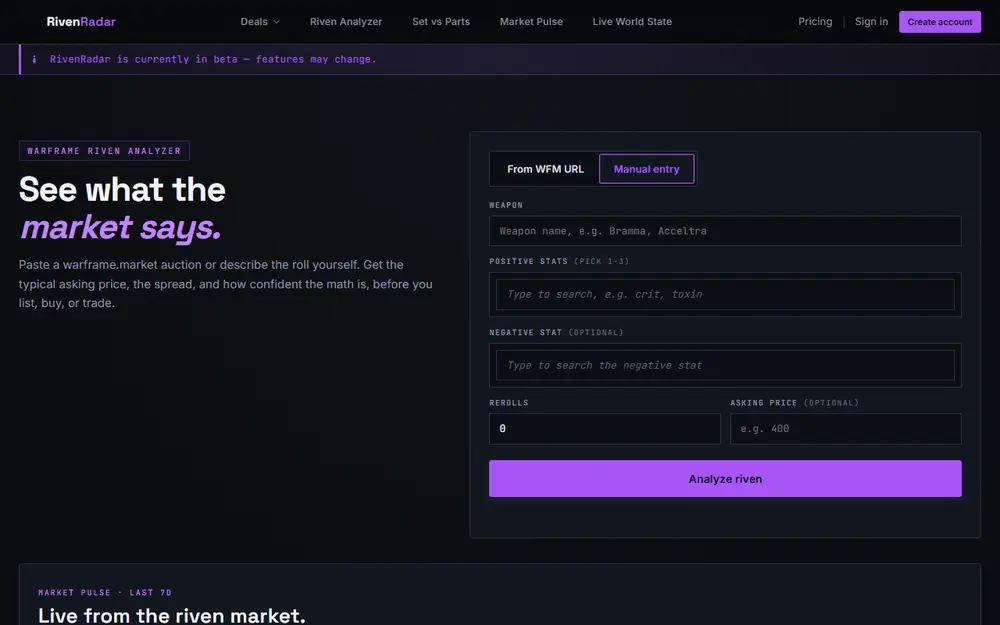Click the Analyze riven button

[x=725, y=478]
